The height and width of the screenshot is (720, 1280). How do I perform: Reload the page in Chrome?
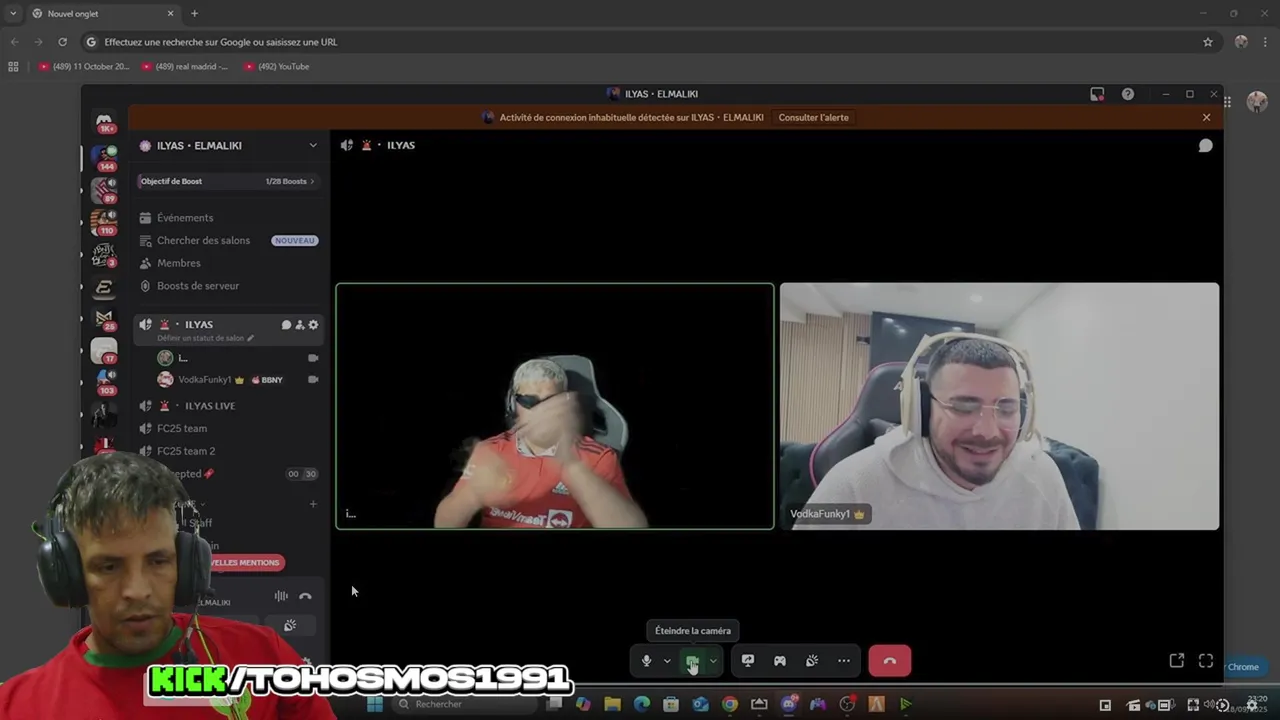coord(62,42)
